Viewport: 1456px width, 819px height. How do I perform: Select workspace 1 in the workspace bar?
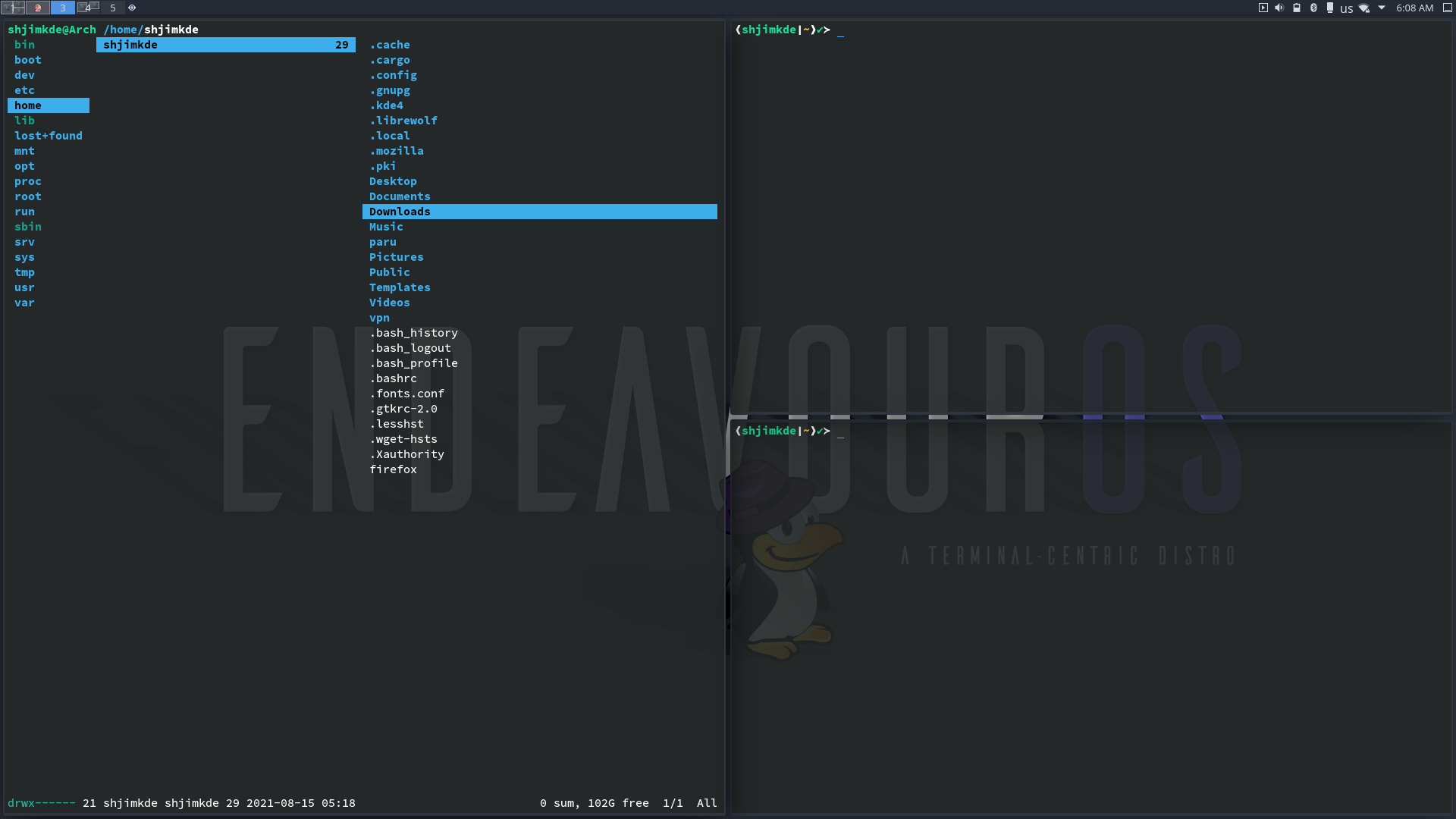click(x=12, y=8)
